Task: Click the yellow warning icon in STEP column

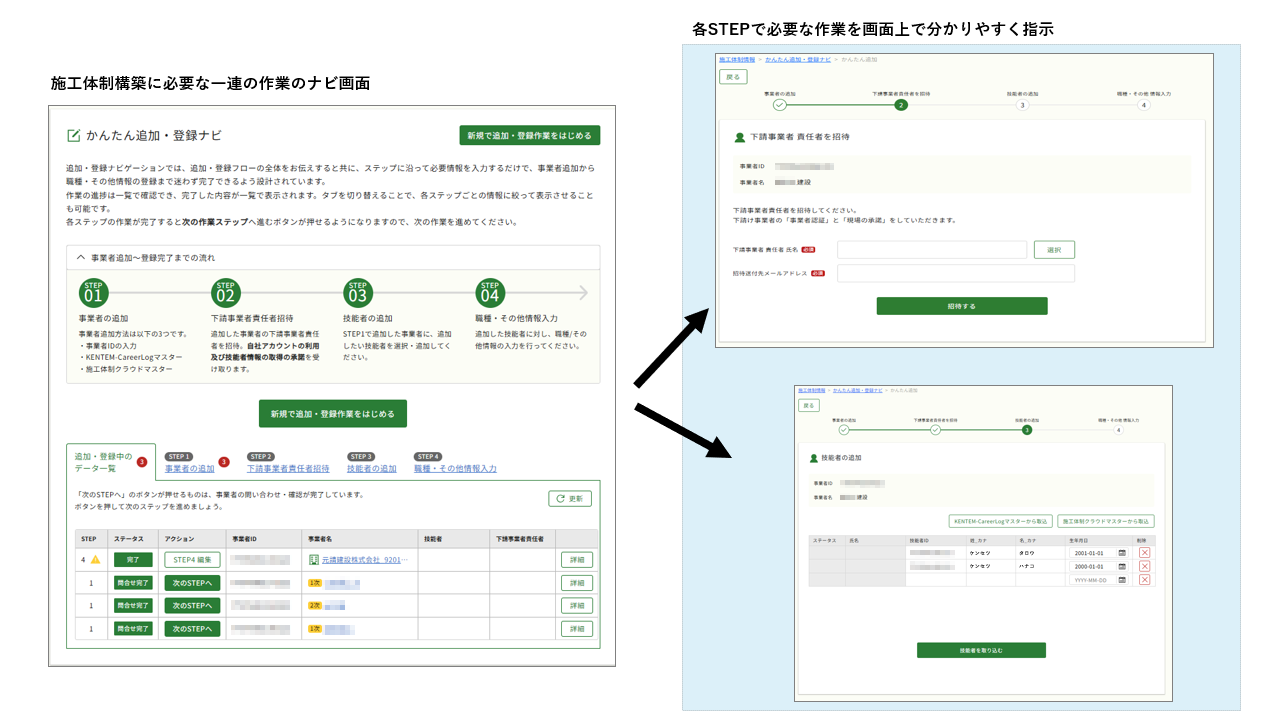Action: click(96, 560)
